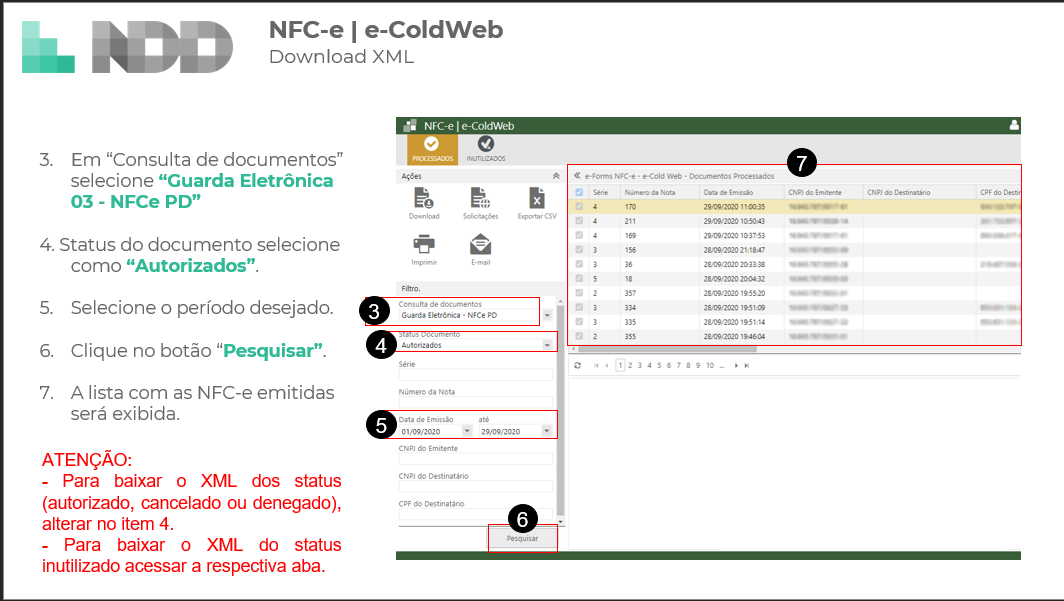Click the e-ColdWeb logo icon in header
The width and height of the screenshot is (1064, 601).
(410, 125)
